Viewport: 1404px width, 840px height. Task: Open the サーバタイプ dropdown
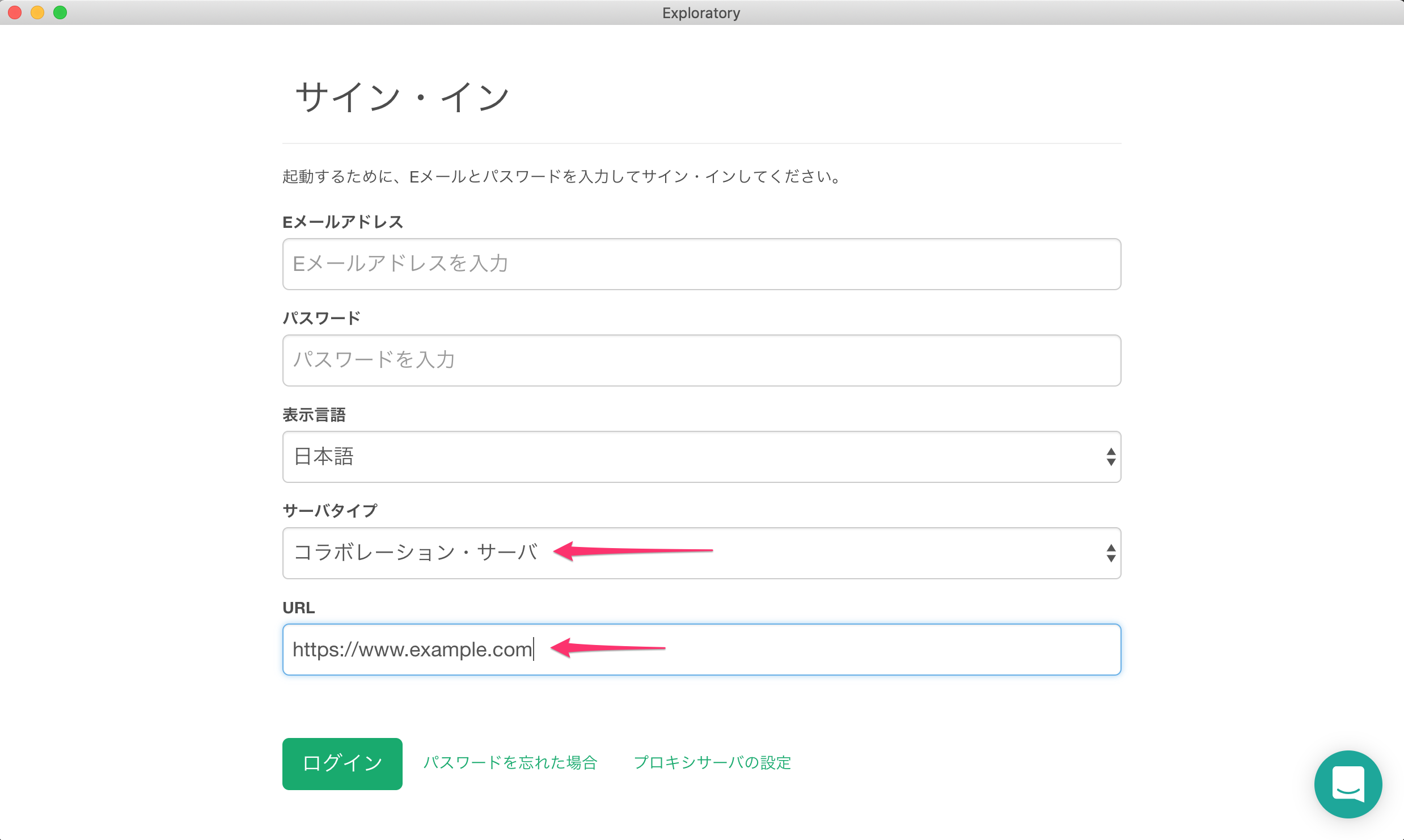701,553
